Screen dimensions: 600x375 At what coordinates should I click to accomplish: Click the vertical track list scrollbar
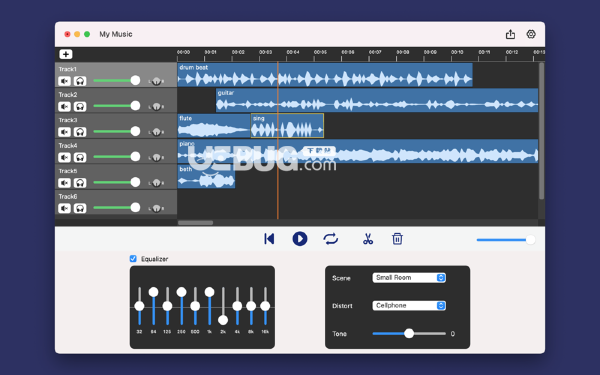point(541,131)
